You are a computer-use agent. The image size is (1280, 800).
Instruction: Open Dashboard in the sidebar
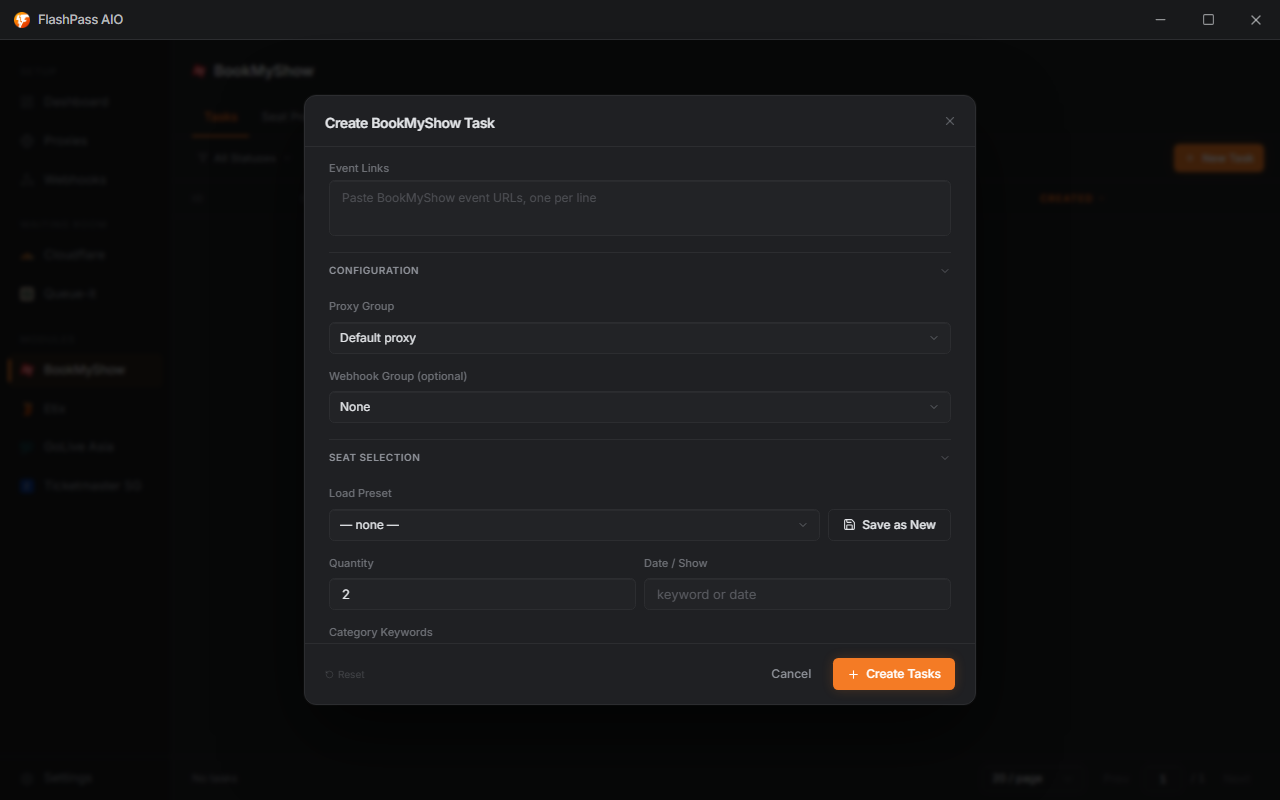[84, 102]
